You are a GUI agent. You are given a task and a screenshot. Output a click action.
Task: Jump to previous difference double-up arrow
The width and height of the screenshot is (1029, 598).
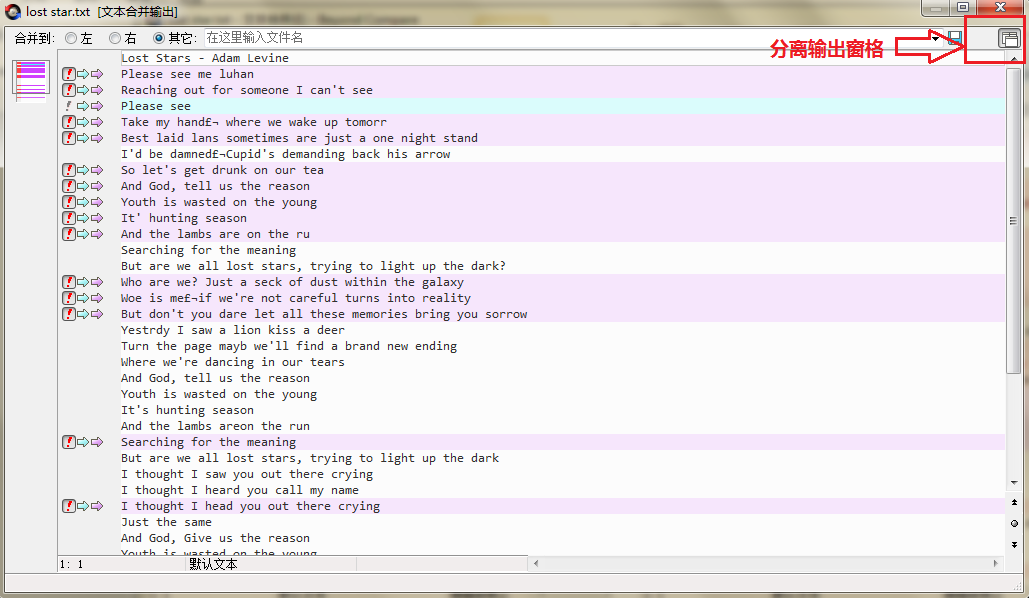(x=1014, y=502)
